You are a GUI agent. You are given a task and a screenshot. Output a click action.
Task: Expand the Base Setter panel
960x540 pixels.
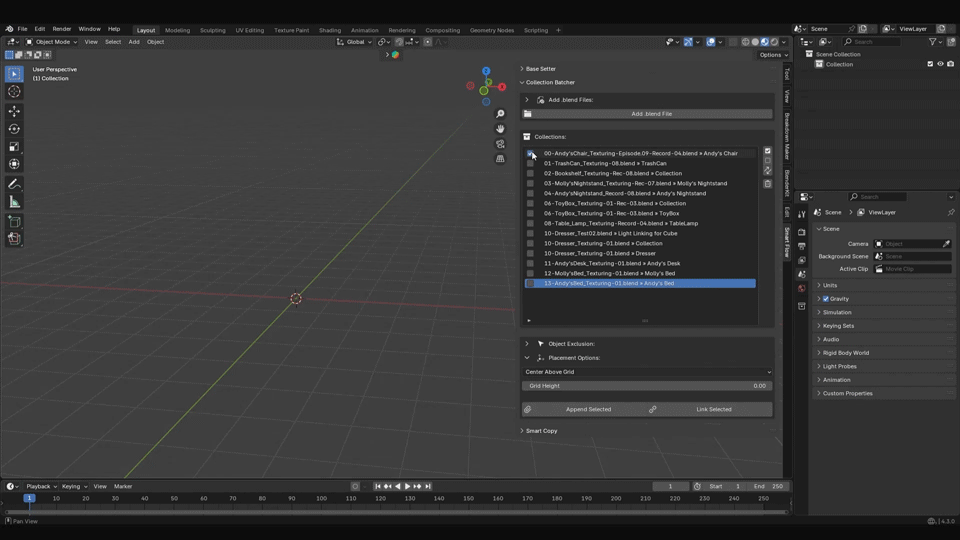tap(540, 69)
